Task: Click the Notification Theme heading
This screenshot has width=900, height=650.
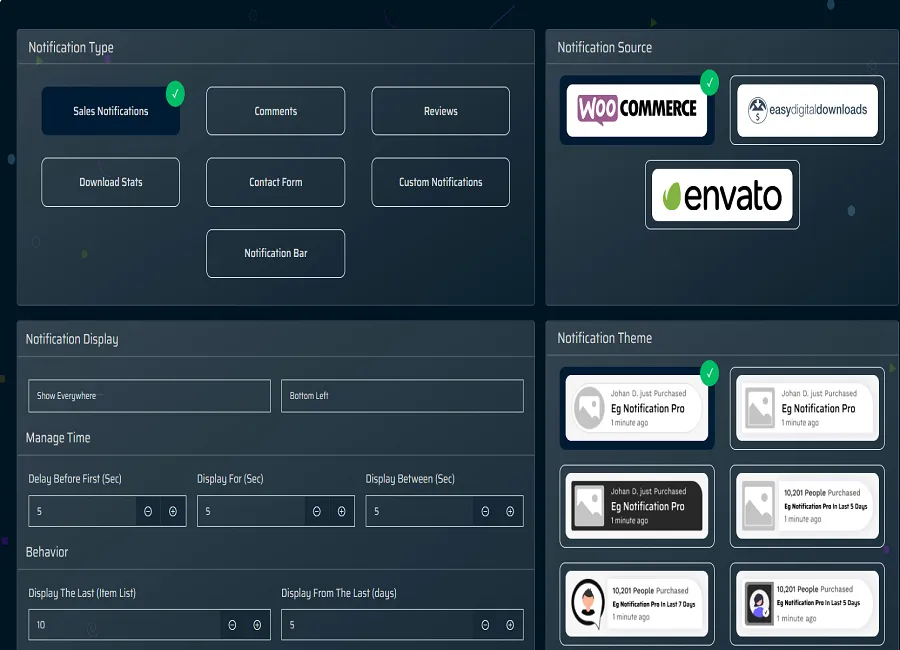Action: [604, 338]
